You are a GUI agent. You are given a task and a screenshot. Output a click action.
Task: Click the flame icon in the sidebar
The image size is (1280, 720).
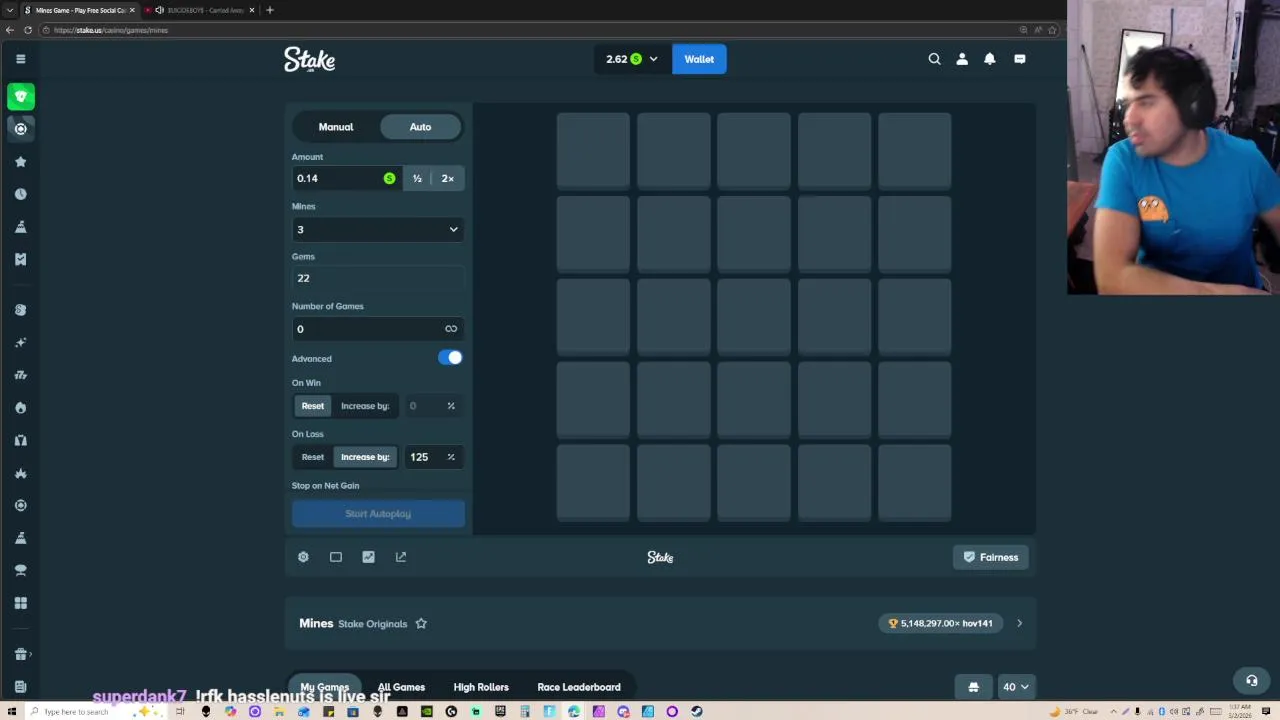pyautogui.click(x=20, y=408)
